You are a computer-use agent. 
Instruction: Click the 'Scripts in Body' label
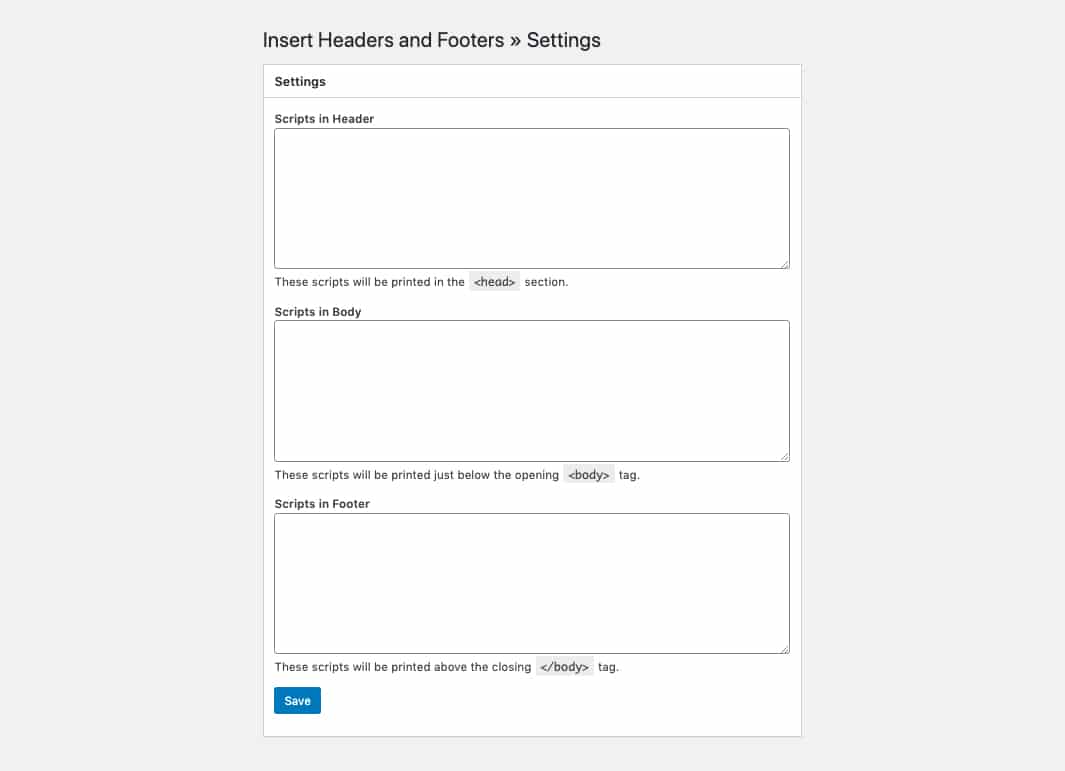pos(318,312)
